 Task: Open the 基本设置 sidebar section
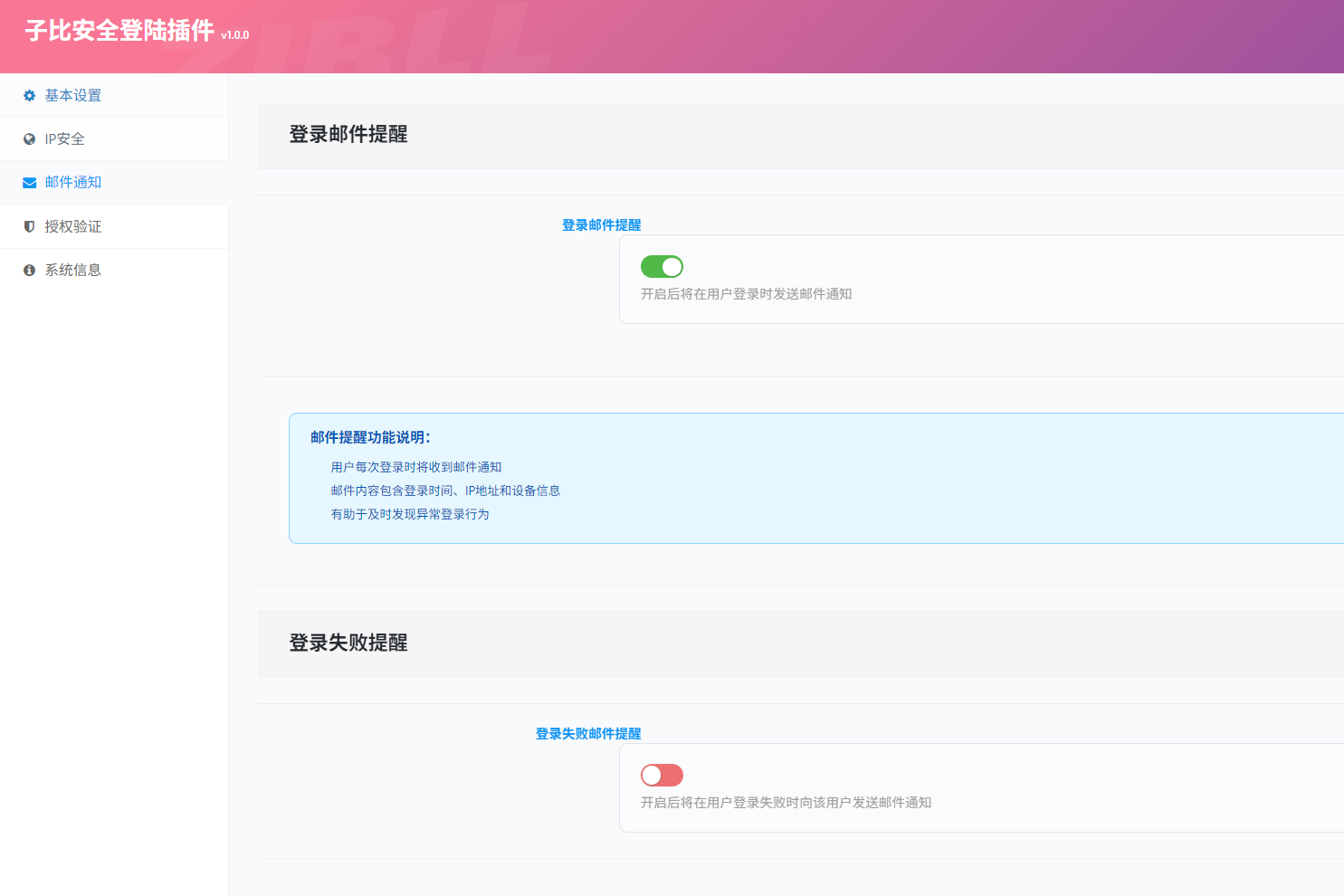72,95
